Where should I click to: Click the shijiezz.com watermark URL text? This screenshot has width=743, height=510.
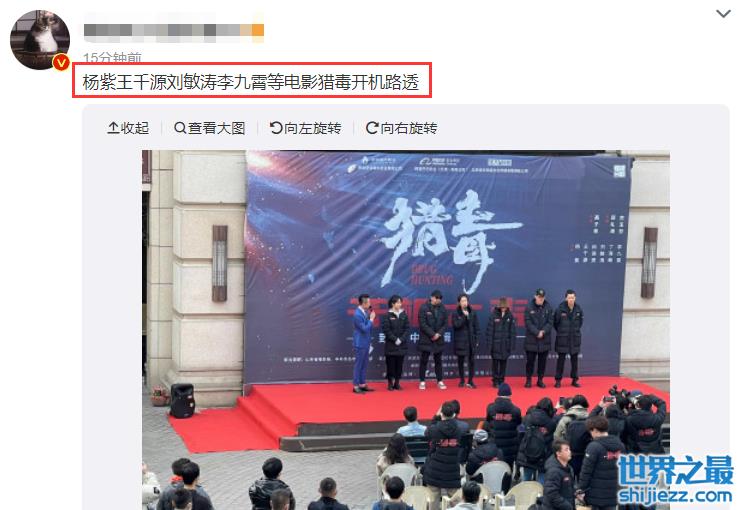675,495
